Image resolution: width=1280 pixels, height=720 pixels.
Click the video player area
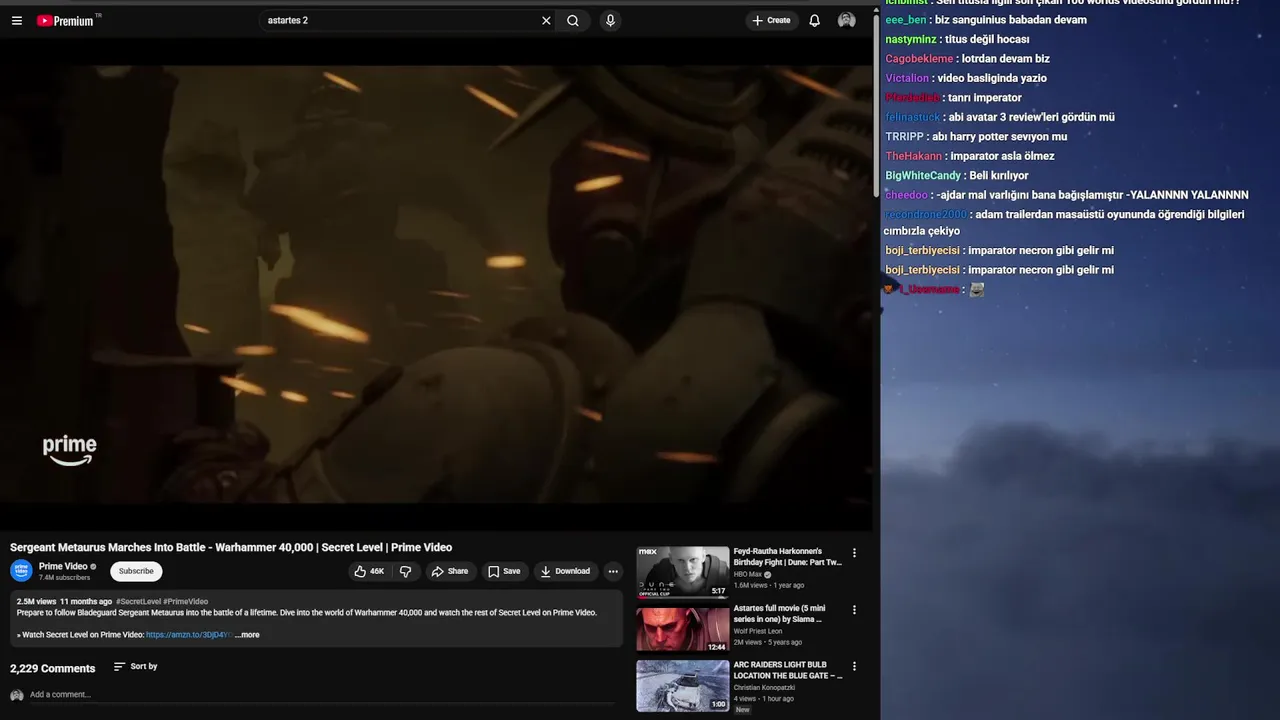pos(436,284)
